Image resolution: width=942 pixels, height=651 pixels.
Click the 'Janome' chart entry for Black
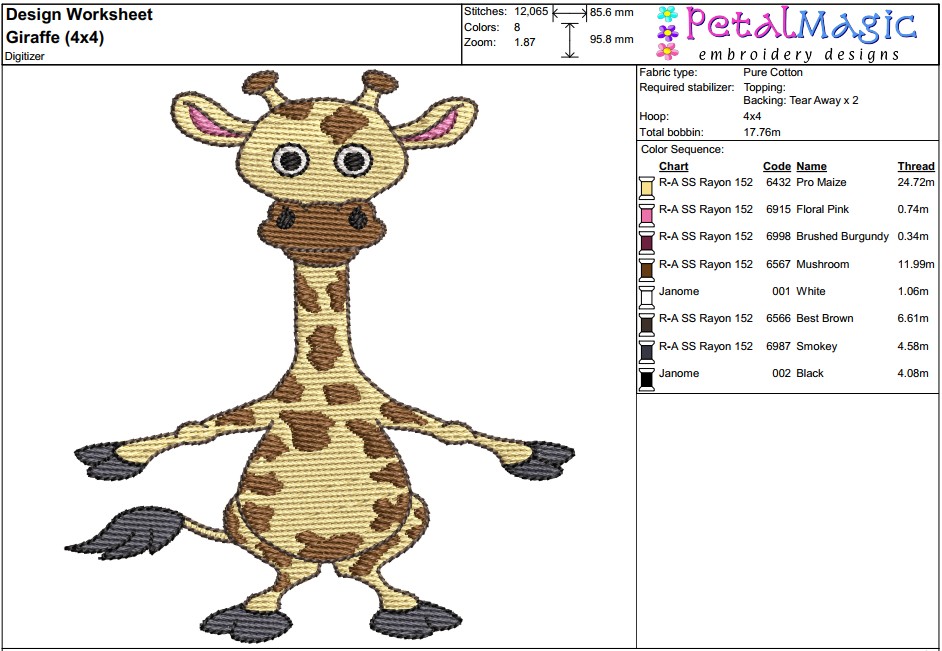(679, 373)
